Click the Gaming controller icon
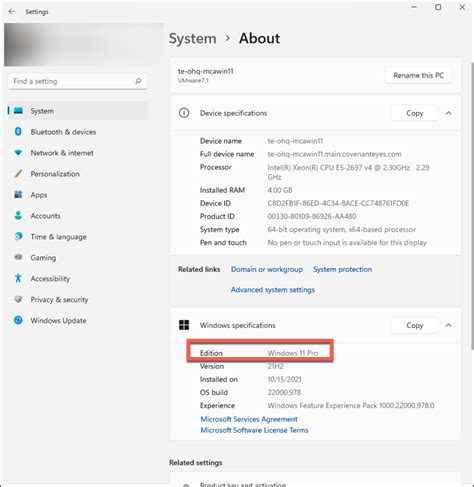Screen dimensions: 474x487 18,257
